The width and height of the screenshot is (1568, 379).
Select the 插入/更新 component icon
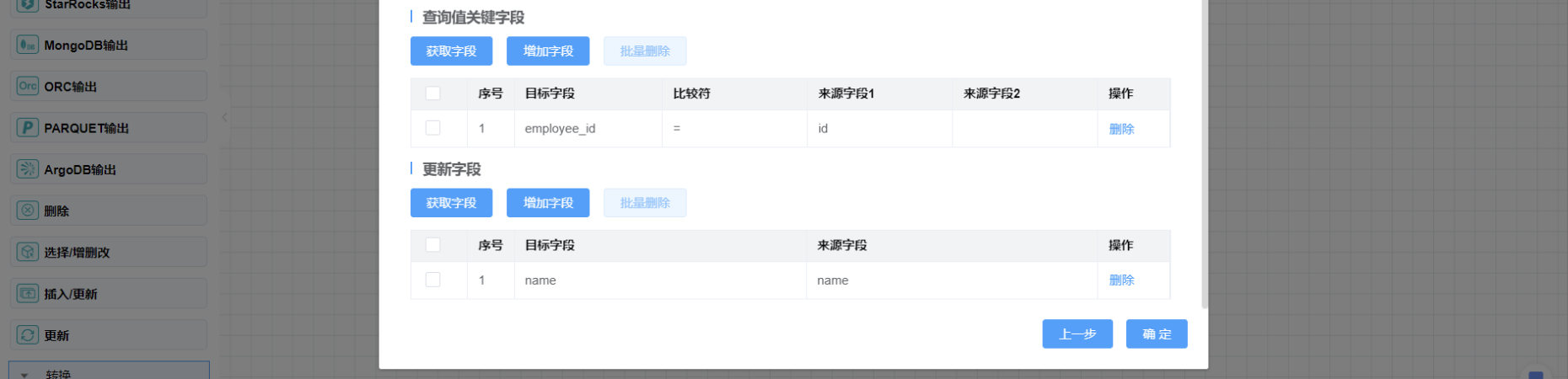click(28, 293)
